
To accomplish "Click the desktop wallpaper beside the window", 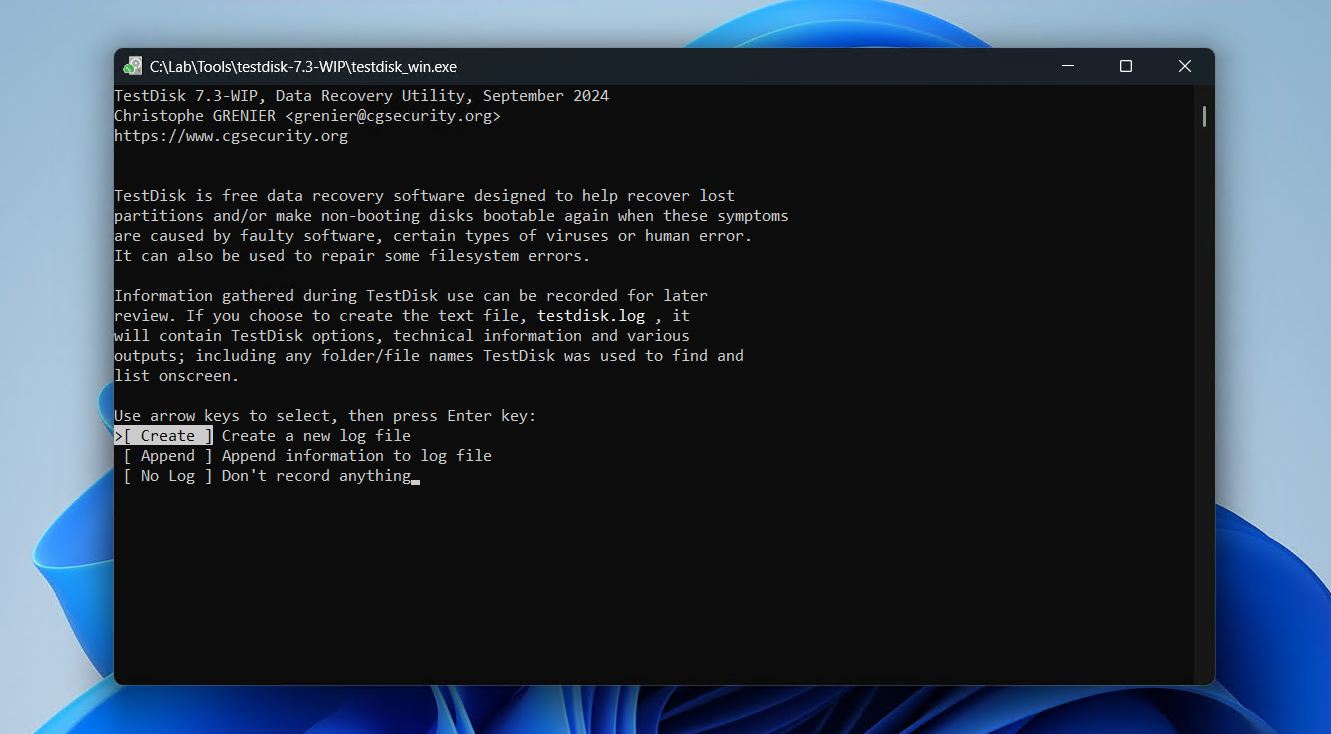I will [x=55, y=400].
